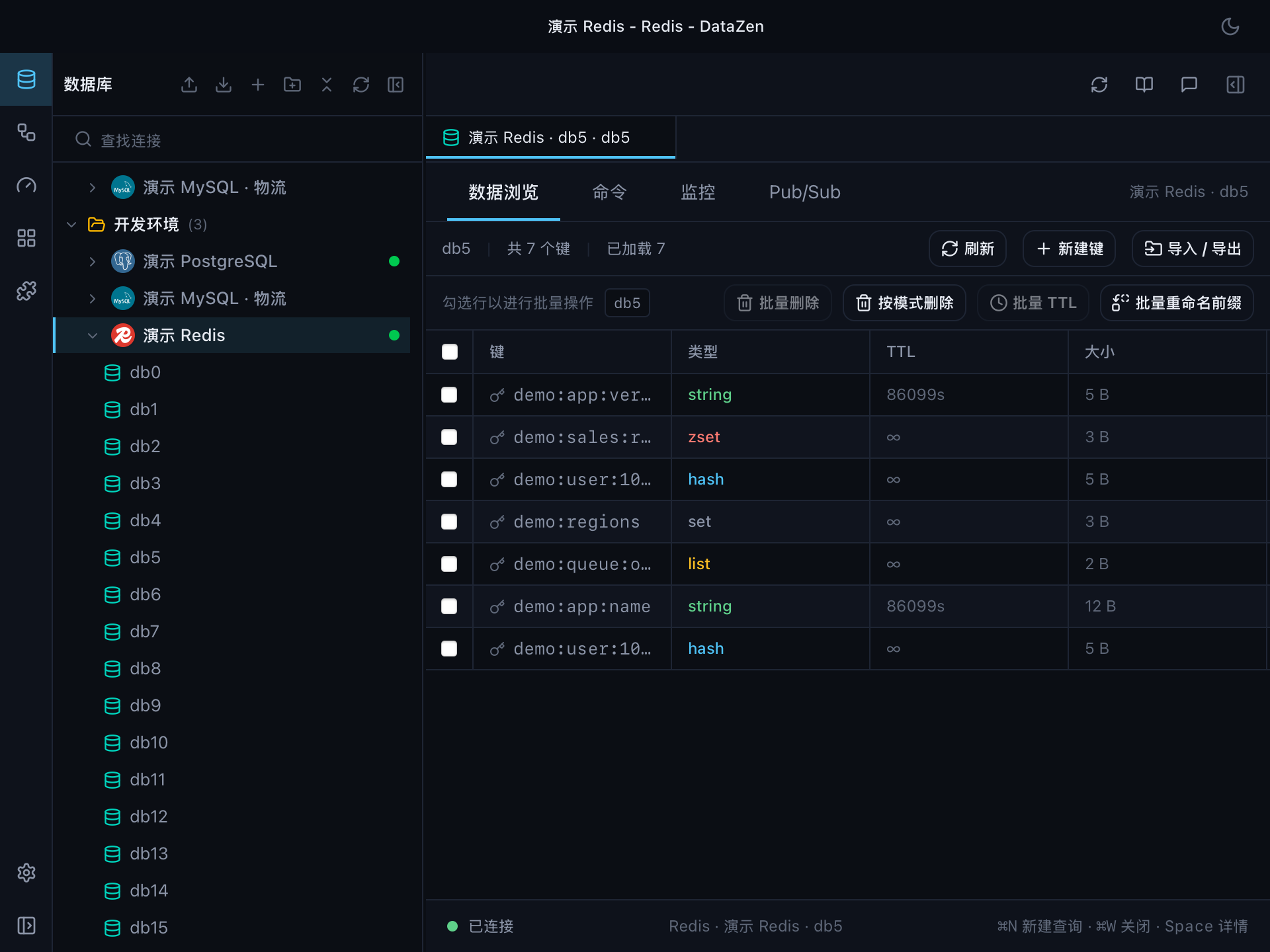Image resolution: width=1270 pixels, height=952 pixels.
Task: Click the PostgreSQL elephant logo
Action: click(123, 261)
